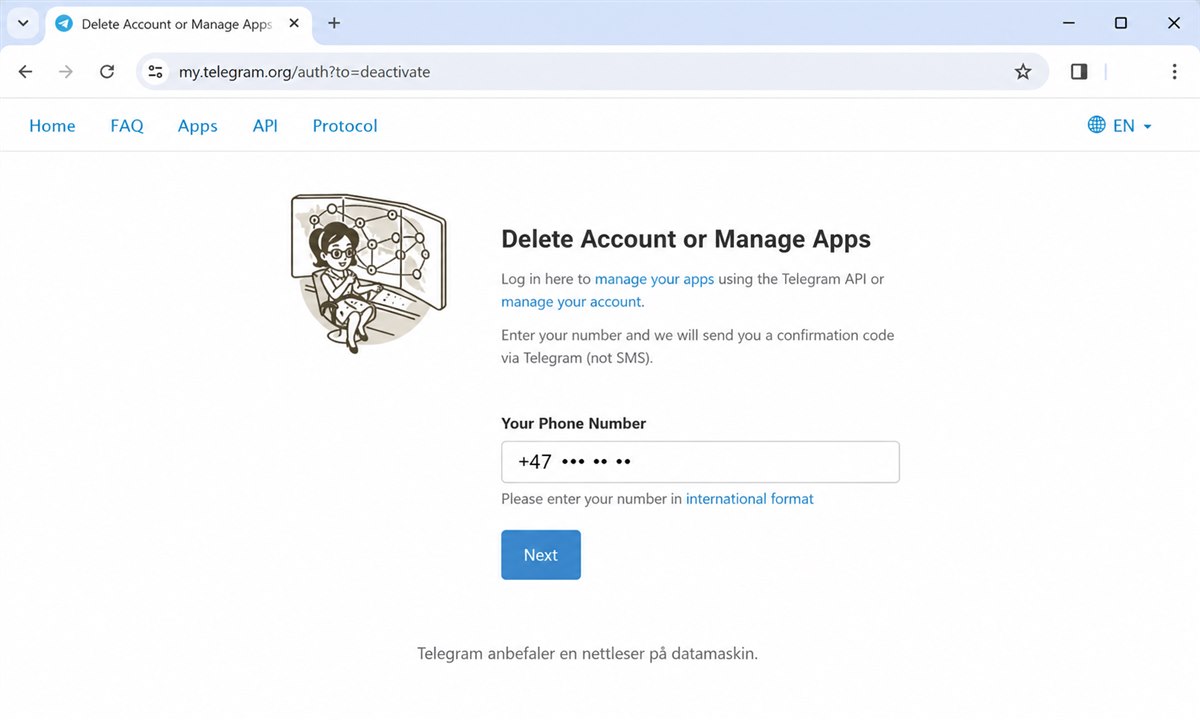Click the Telegram illustration image
Viewport: 1200px width, 720px height.
tap(368, 273)
